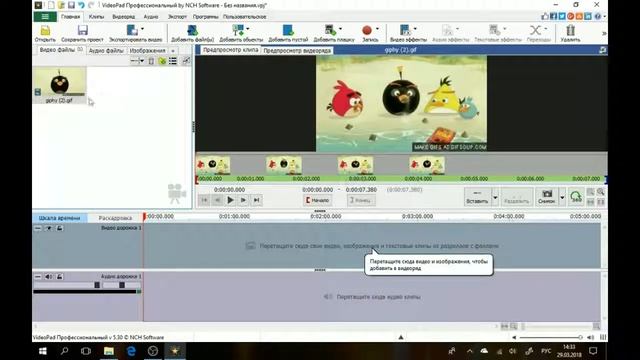Click the Конец end-point button
Screen dimensions: 640x360
click(361, 200)
